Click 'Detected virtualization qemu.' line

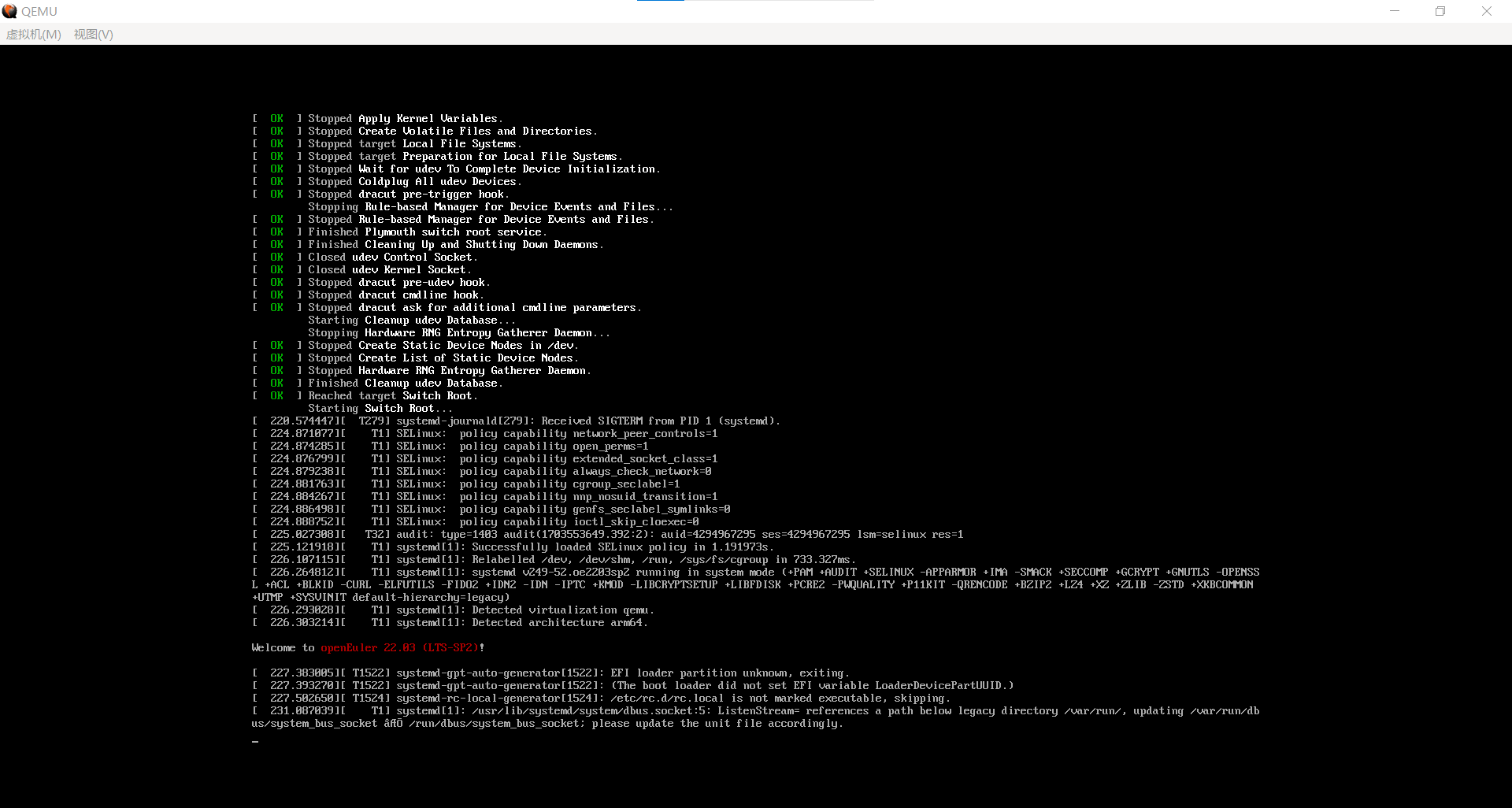pos(453,610)
